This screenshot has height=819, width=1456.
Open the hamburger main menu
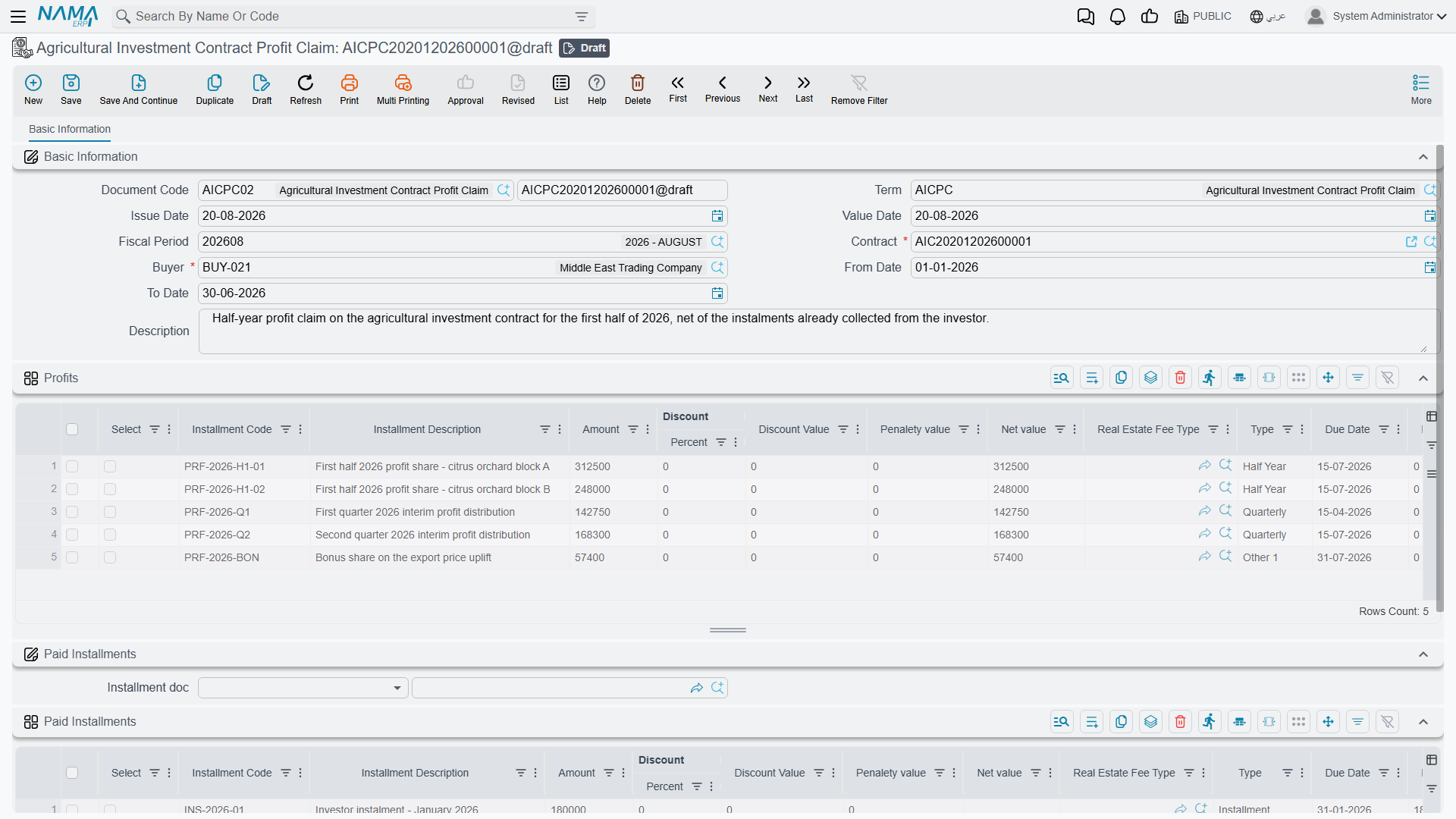point(18,16)
